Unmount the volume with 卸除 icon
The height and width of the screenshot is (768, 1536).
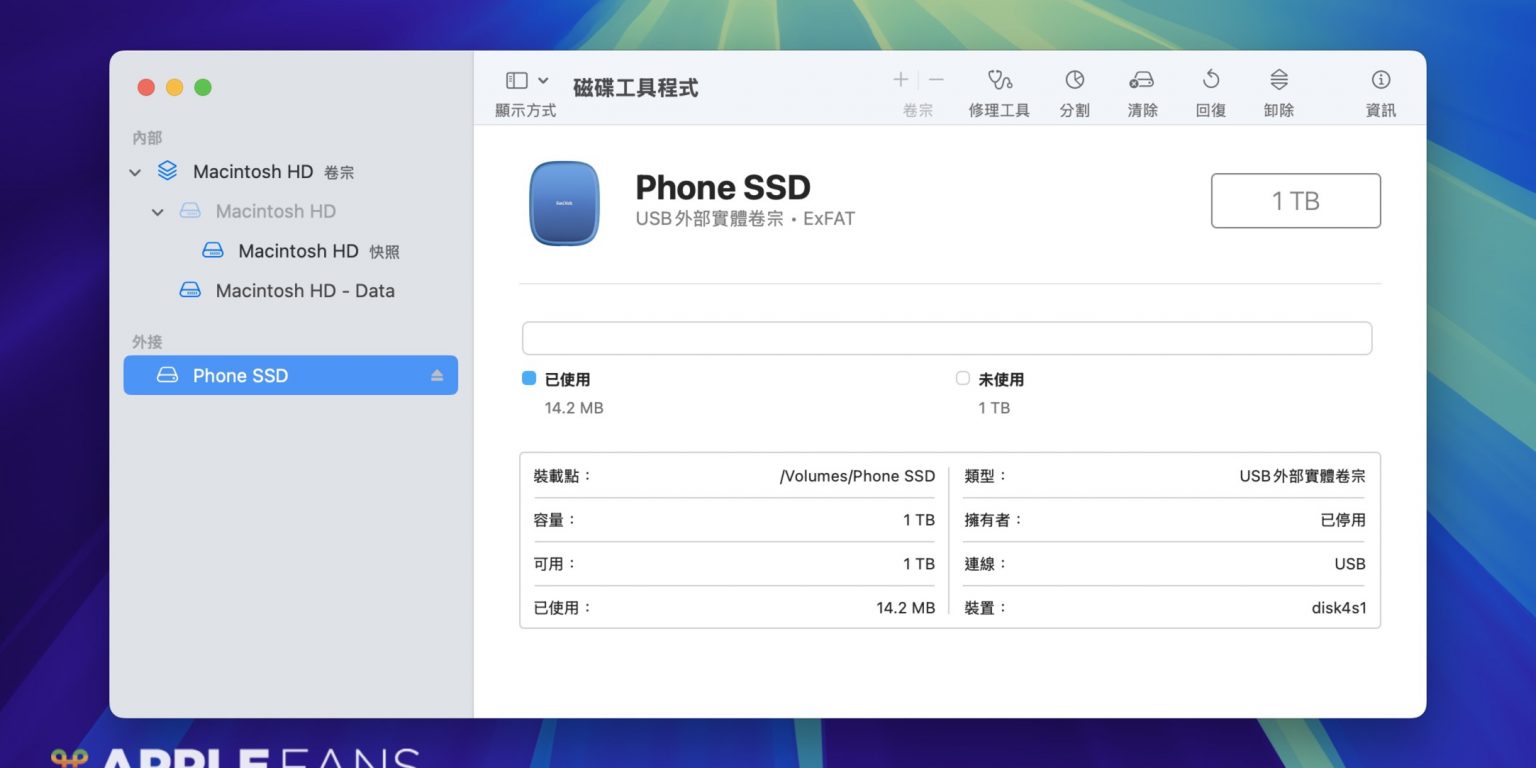[x=1278, y=80]
